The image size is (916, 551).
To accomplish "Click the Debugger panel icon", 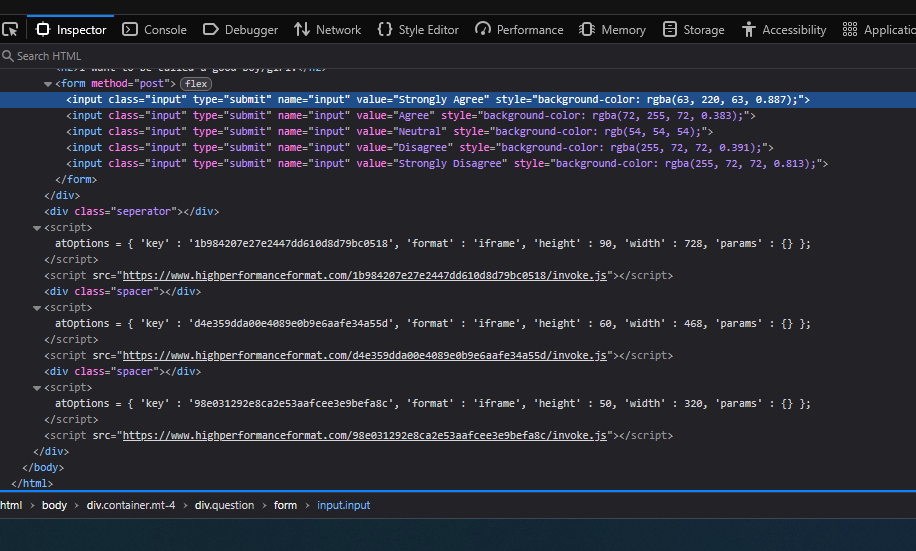I will click(211, 30).
